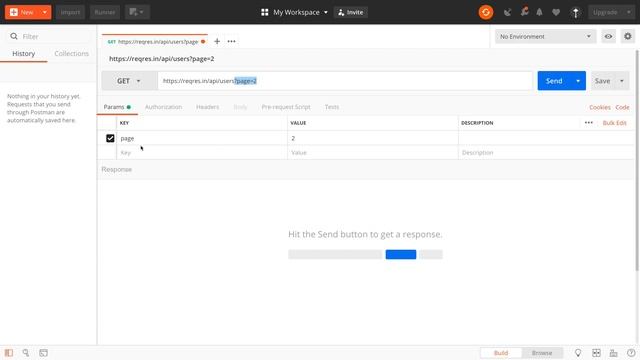This screenshot has height=360, width=640.
Task: Expand the Send button dropdown arrow
Action: [578, 81]
